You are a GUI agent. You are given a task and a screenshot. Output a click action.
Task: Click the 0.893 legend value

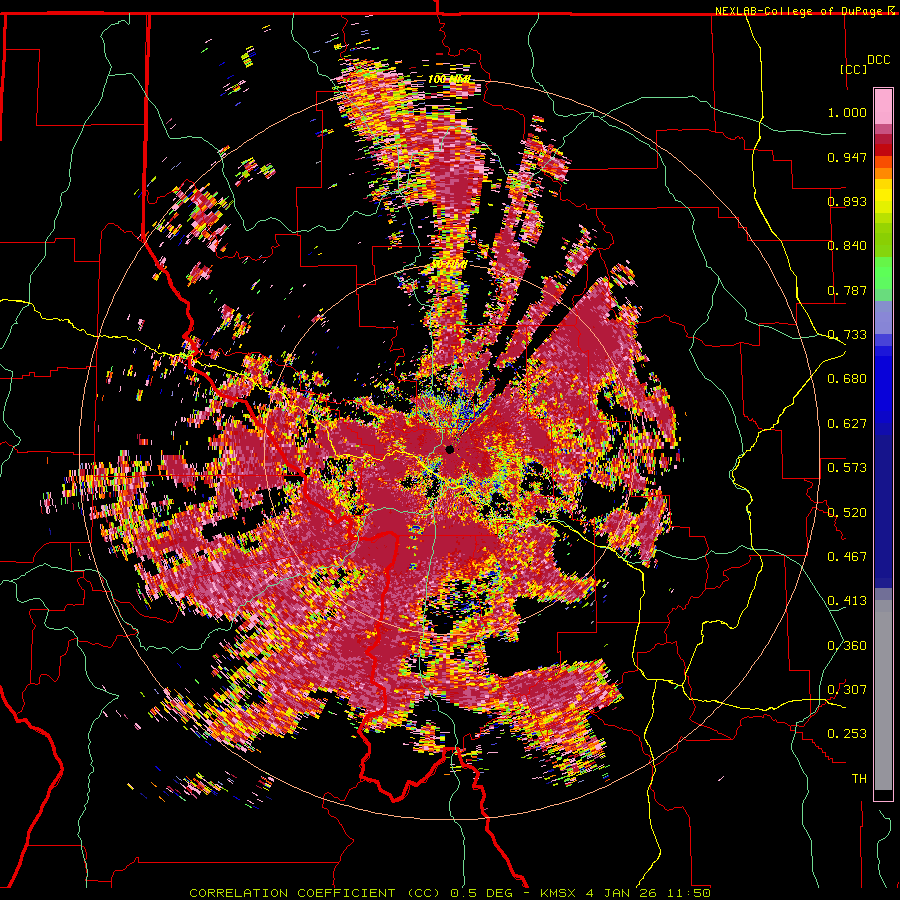[x=847, y=201]
